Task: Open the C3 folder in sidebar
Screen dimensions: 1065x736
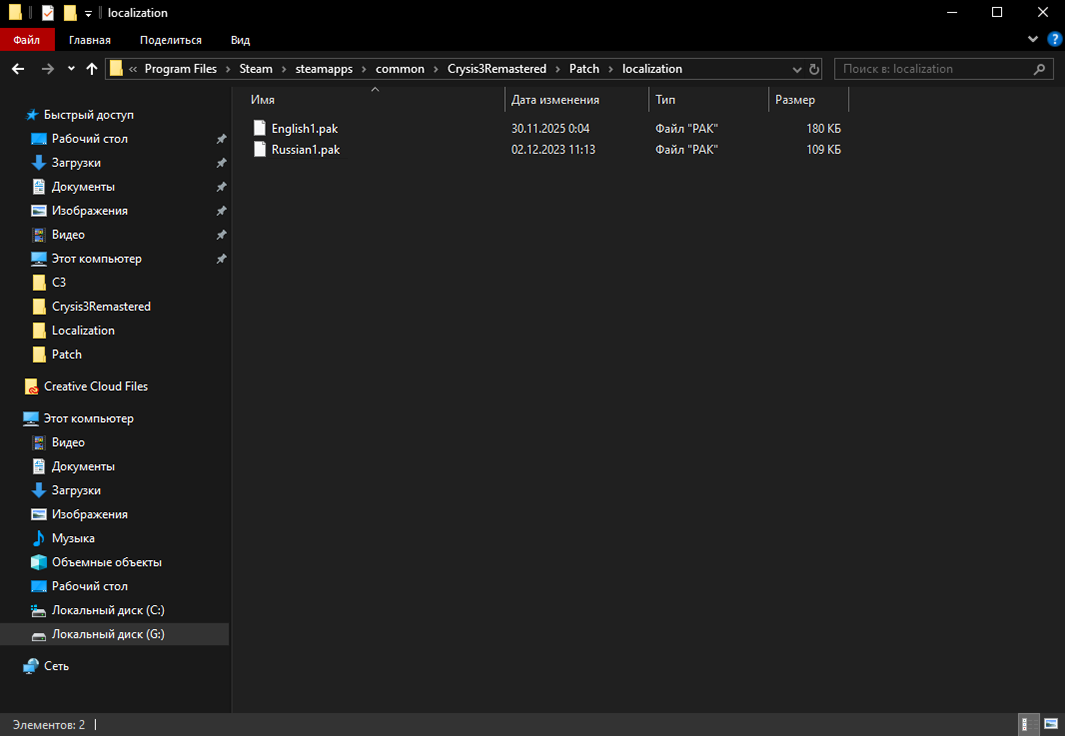Action: pyautogui.click(x=59, y=282)
